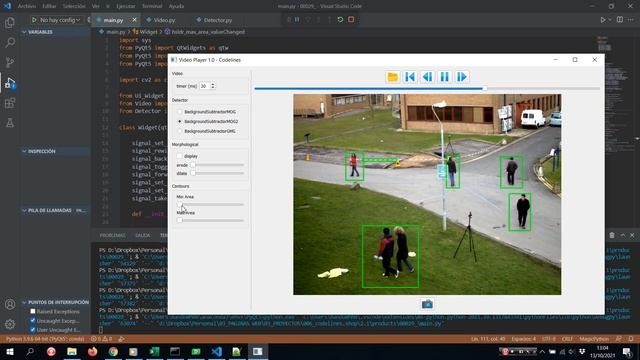Screen dimensions: 640x360
Task: Open Extensions view in activity bar
Action: pyautogui.click(x=10, y=102)
